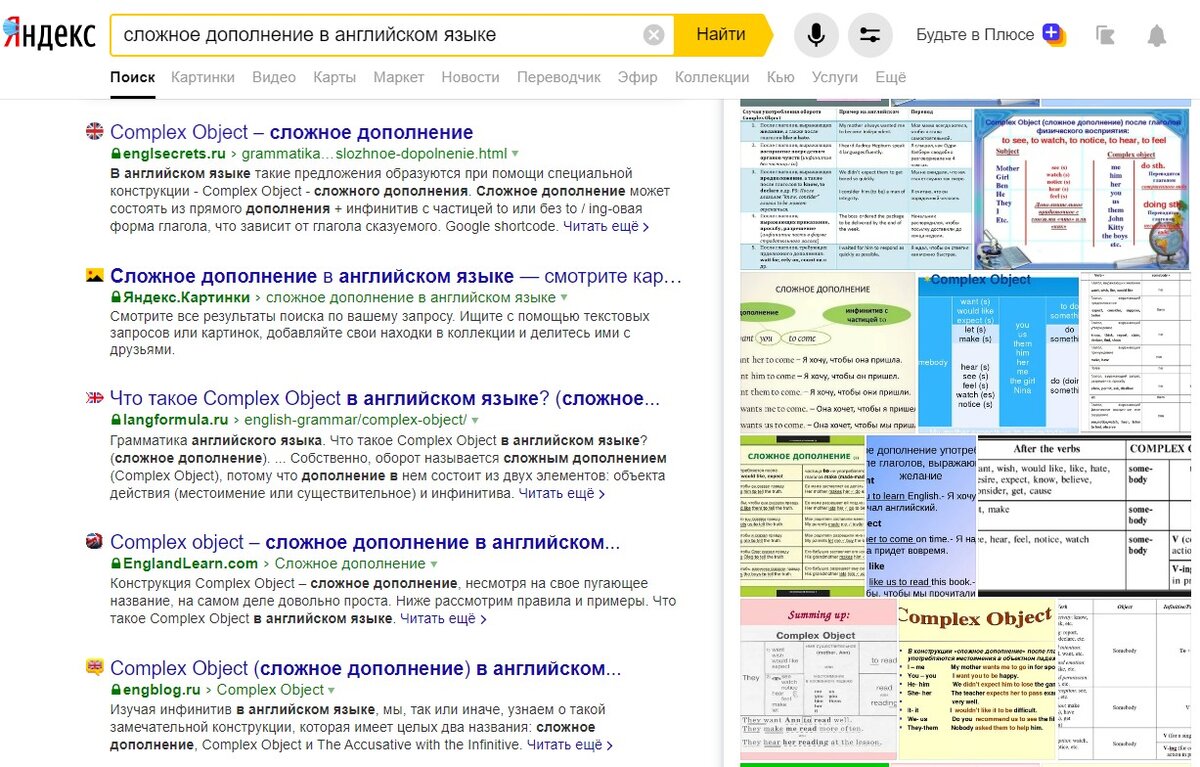1200x767 pixels.
Task: Click Читать ещё in the EnglandLearn result
Action: click(x=443, y=618)
